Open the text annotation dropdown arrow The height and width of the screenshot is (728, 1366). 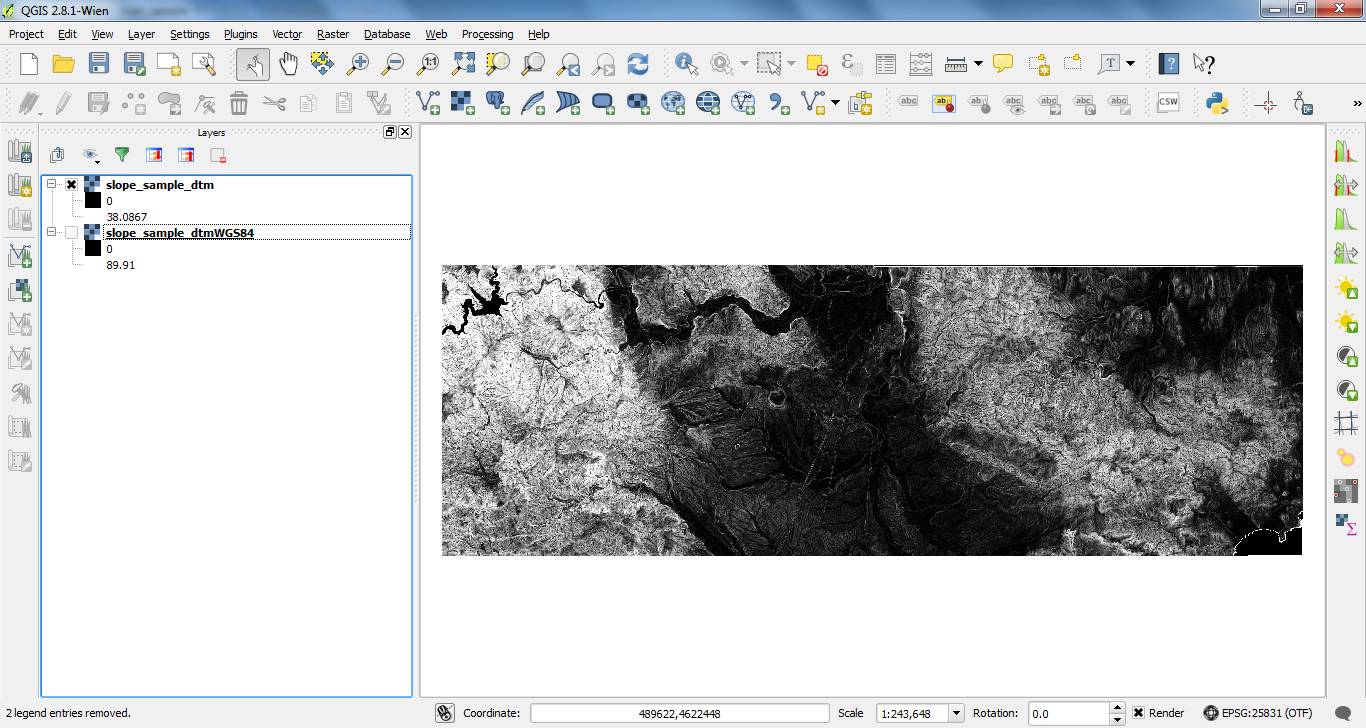tap(1131, 64)
